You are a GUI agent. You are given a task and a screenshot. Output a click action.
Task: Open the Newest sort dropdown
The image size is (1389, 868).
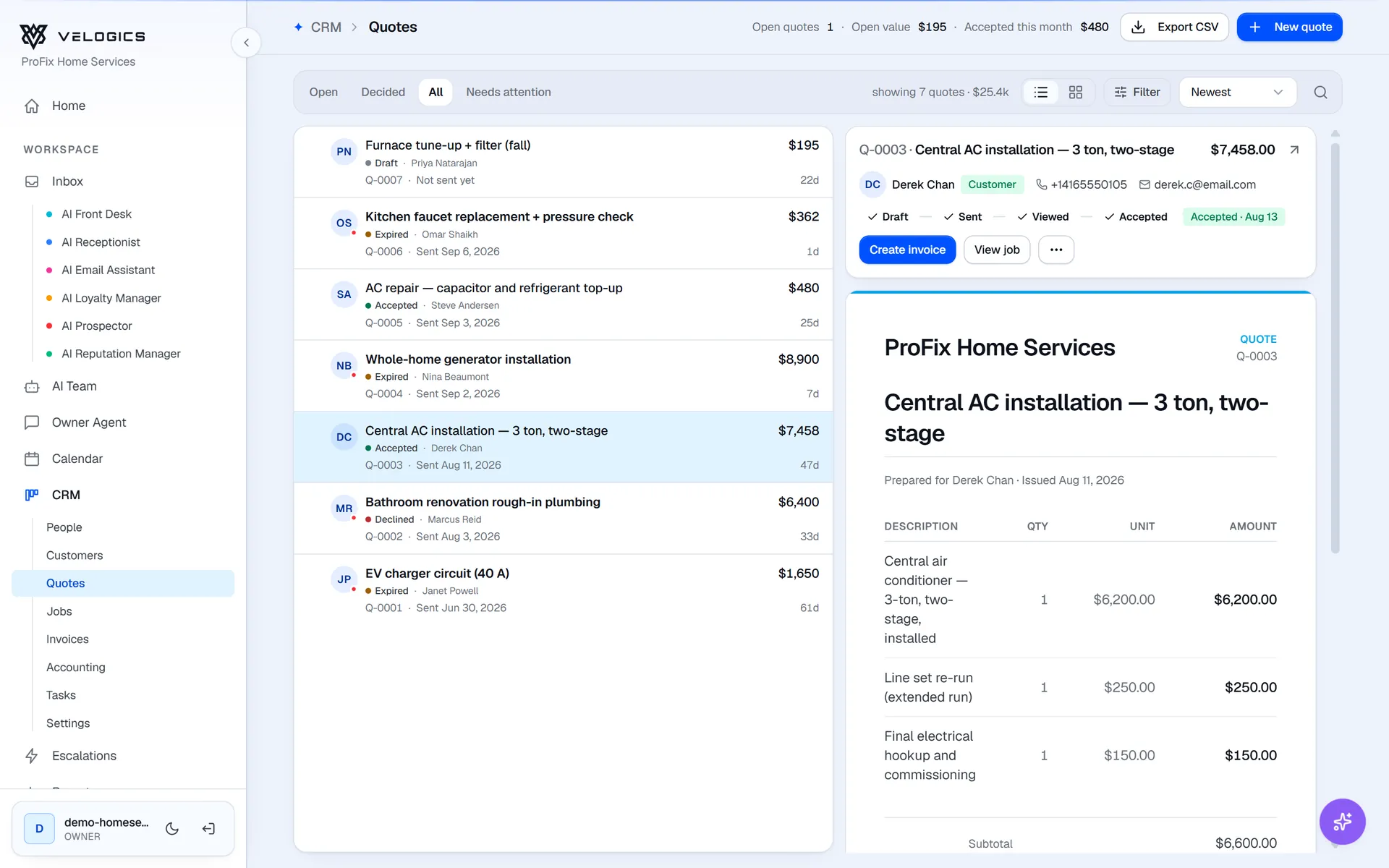(1237, 92)
